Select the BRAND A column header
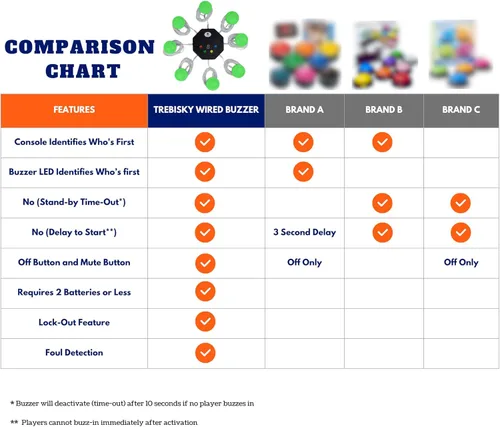 [305, 111]
